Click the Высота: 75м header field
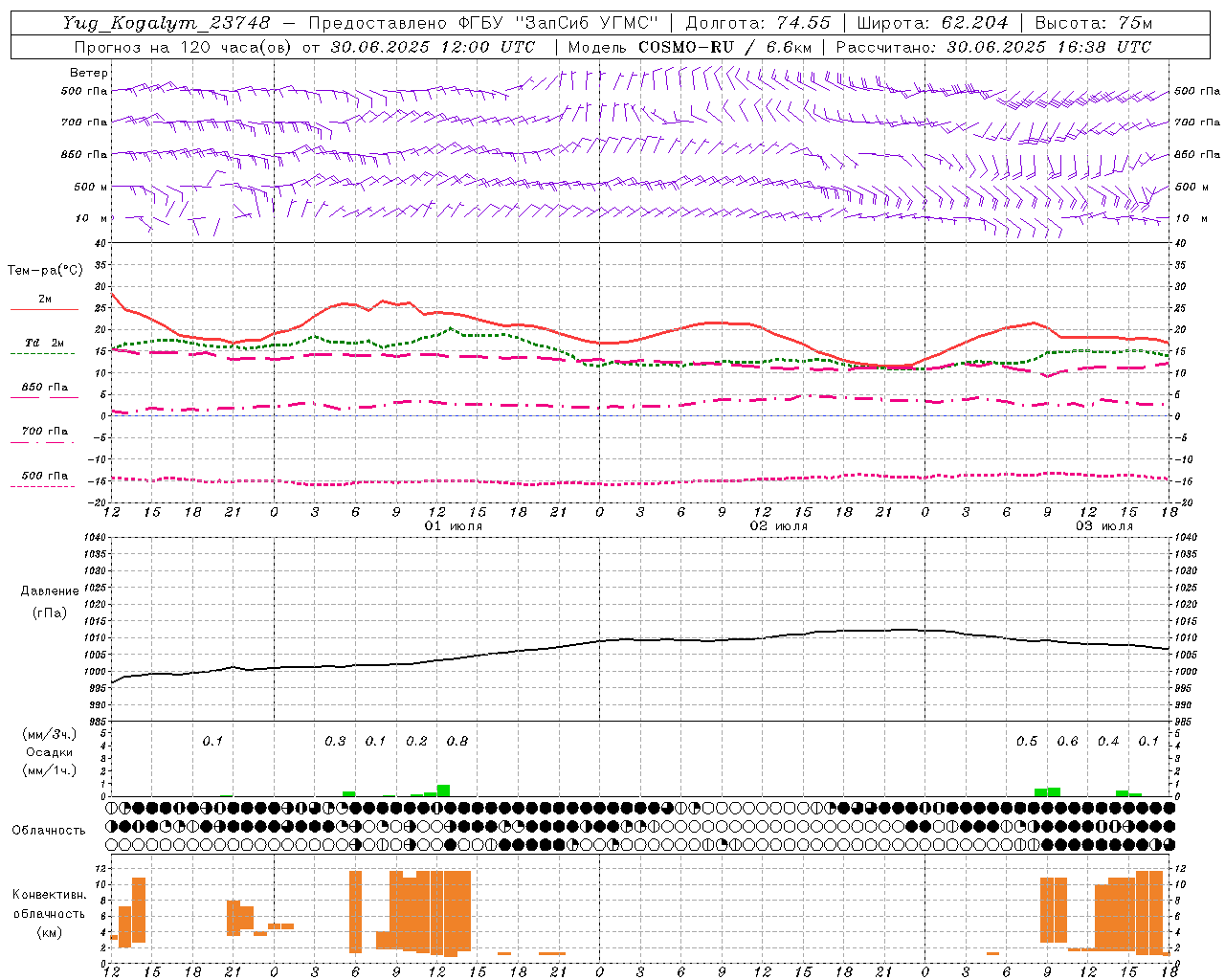 (1093, 23)
